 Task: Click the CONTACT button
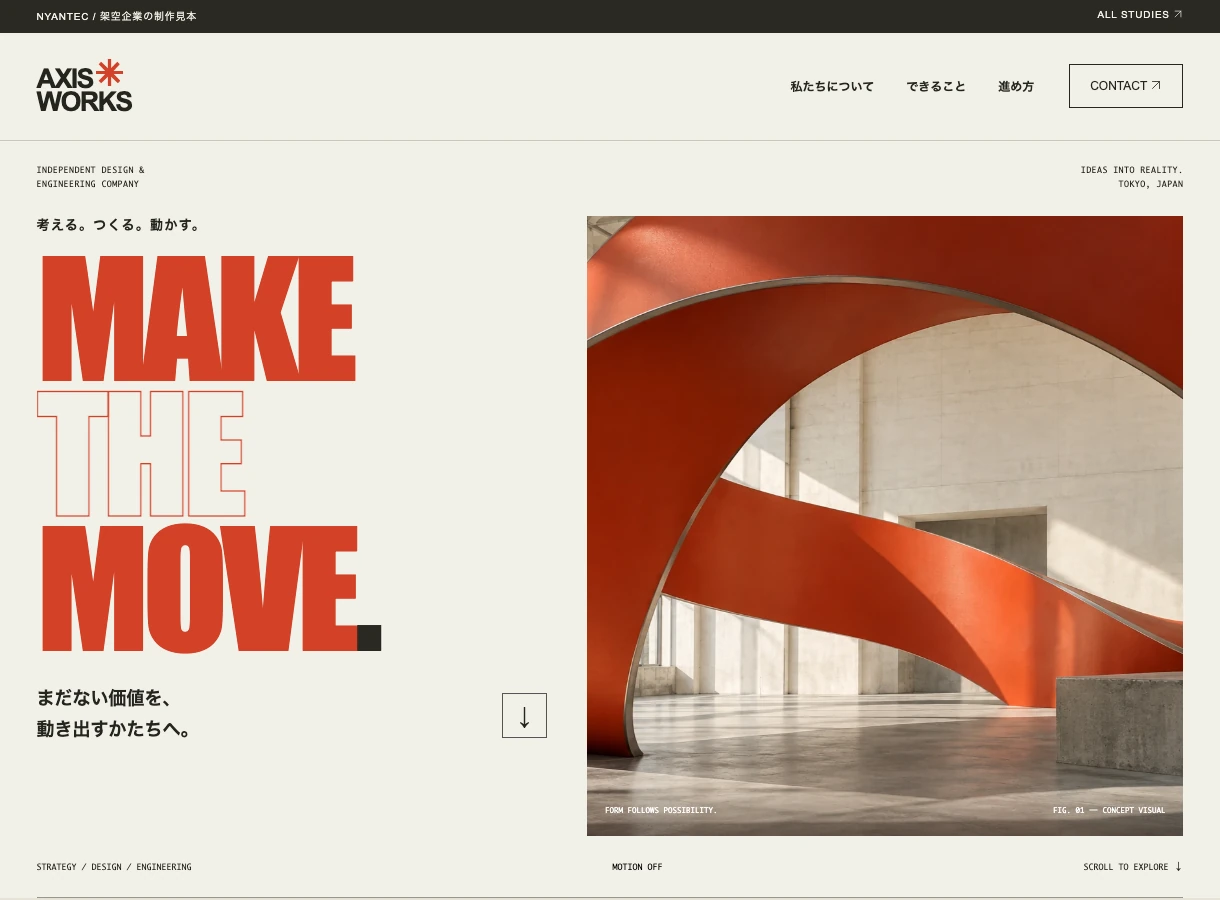pos(1126,86)
